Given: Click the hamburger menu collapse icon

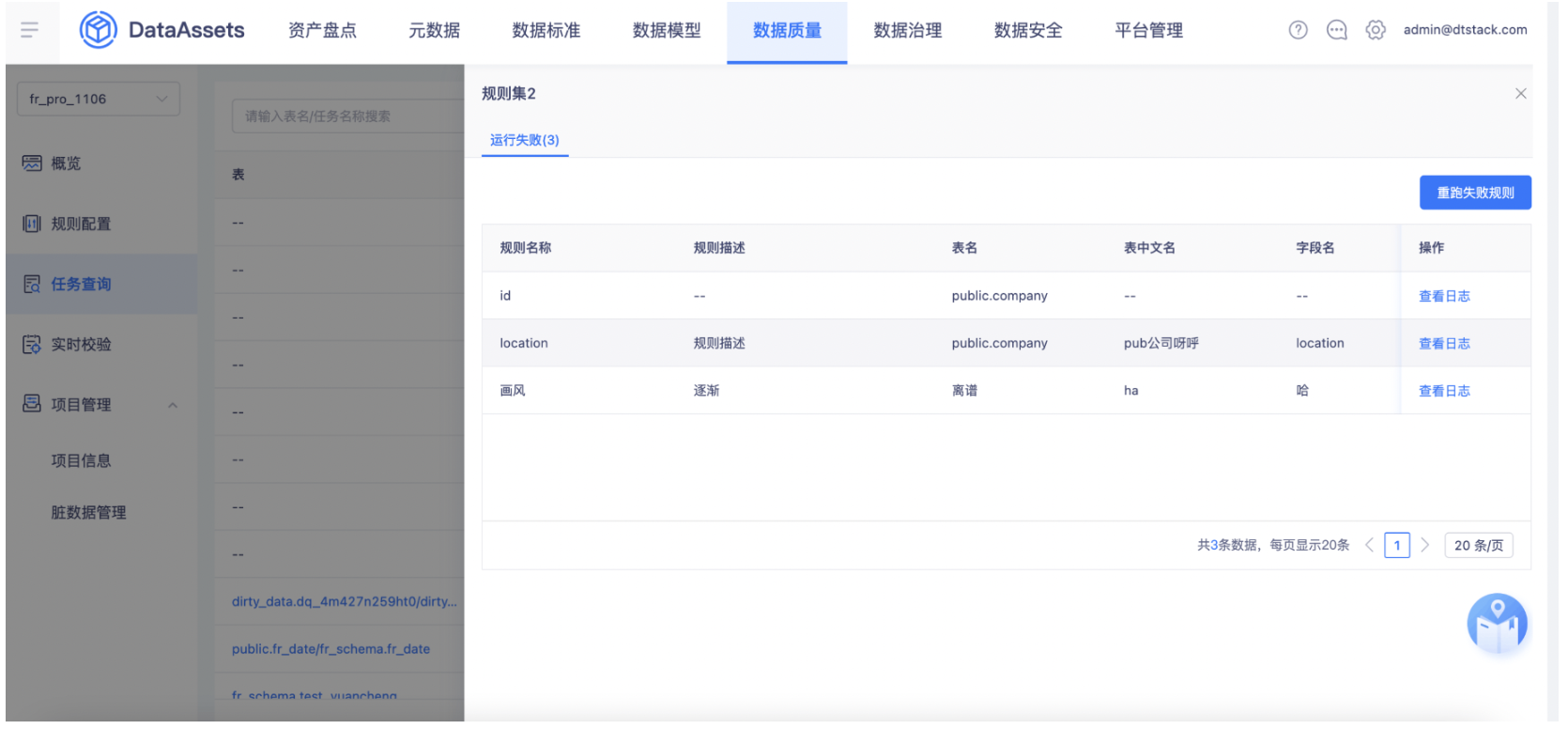Looking at the screenshot, I should pyautogui.click(x=30, y=30).
